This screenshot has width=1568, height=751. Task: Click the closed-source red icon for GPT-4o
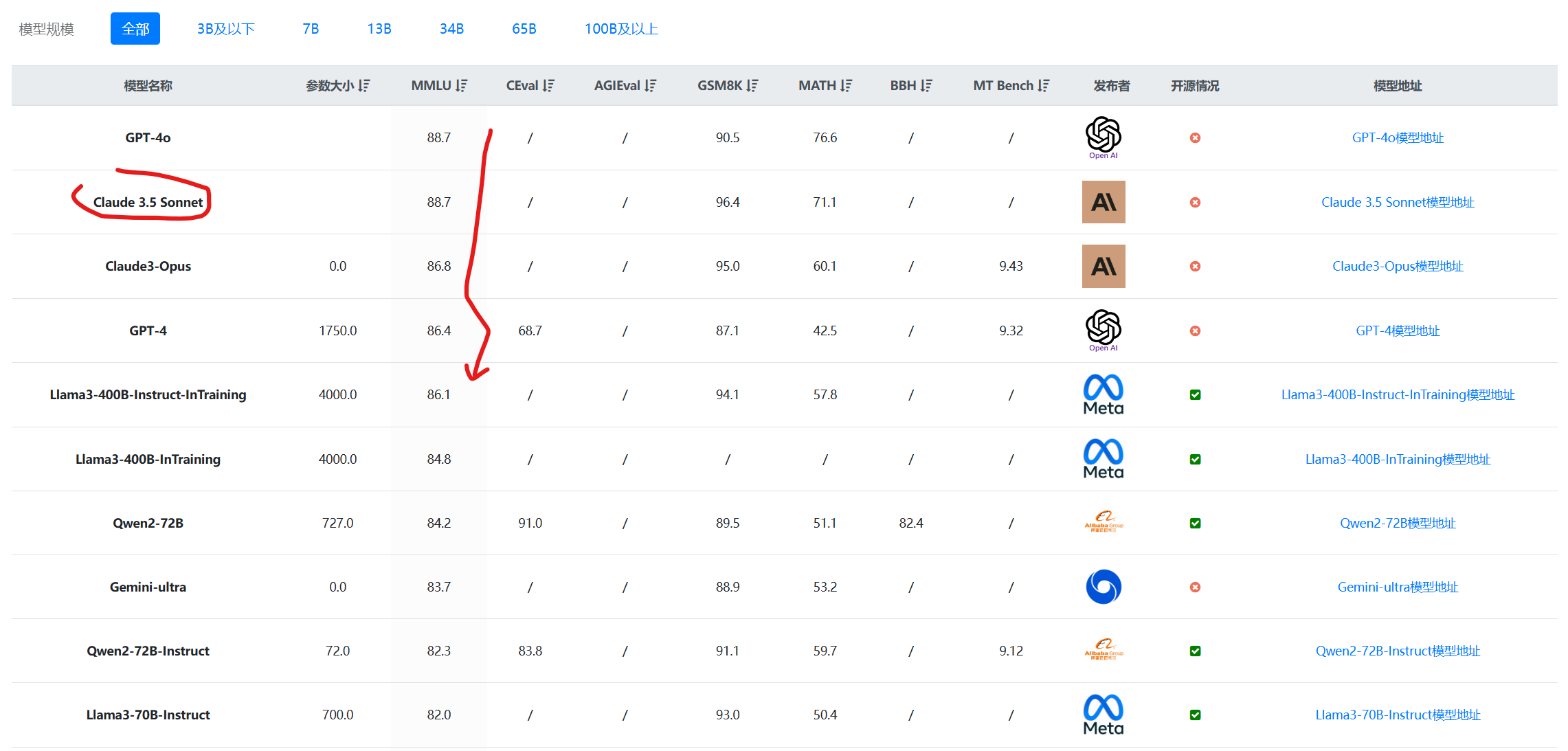click(x=1195, y=137)
